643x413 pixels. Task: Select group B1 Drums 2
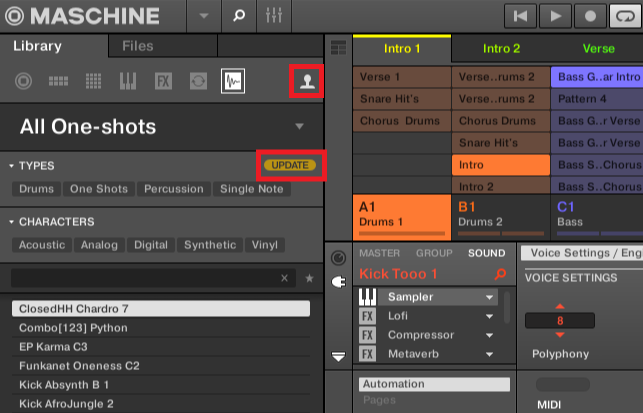click(x=501, y=217)
